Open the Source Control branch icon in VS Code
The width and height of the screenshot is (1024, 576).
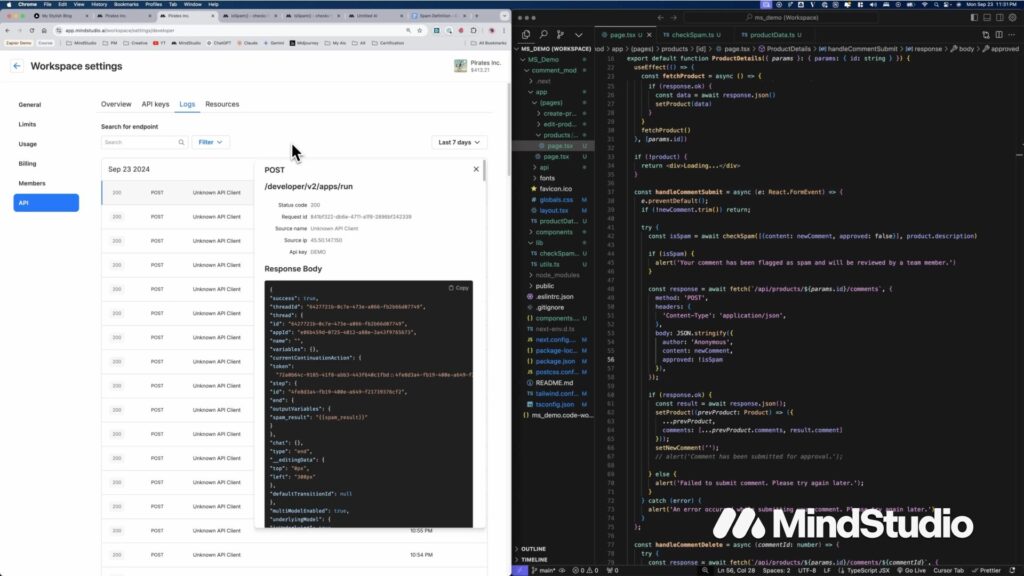click(x=560, y=33)
